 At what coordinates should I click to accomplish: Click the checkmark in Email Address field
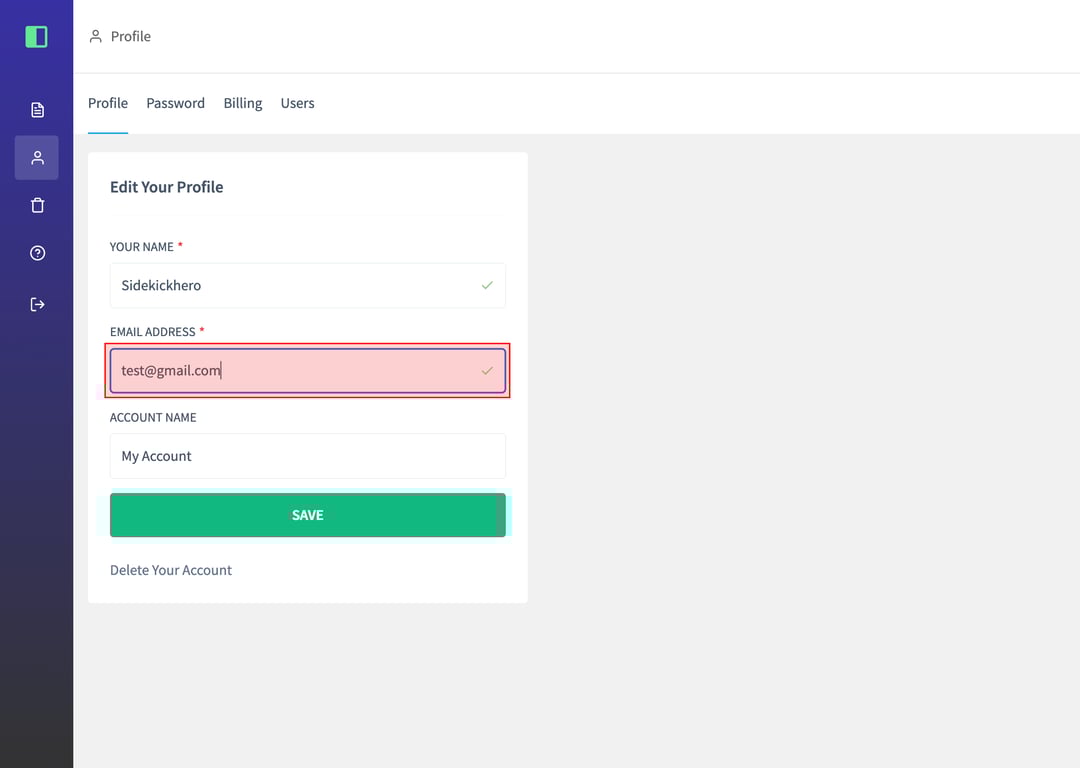pyautogui.click(x=487, y=371)
